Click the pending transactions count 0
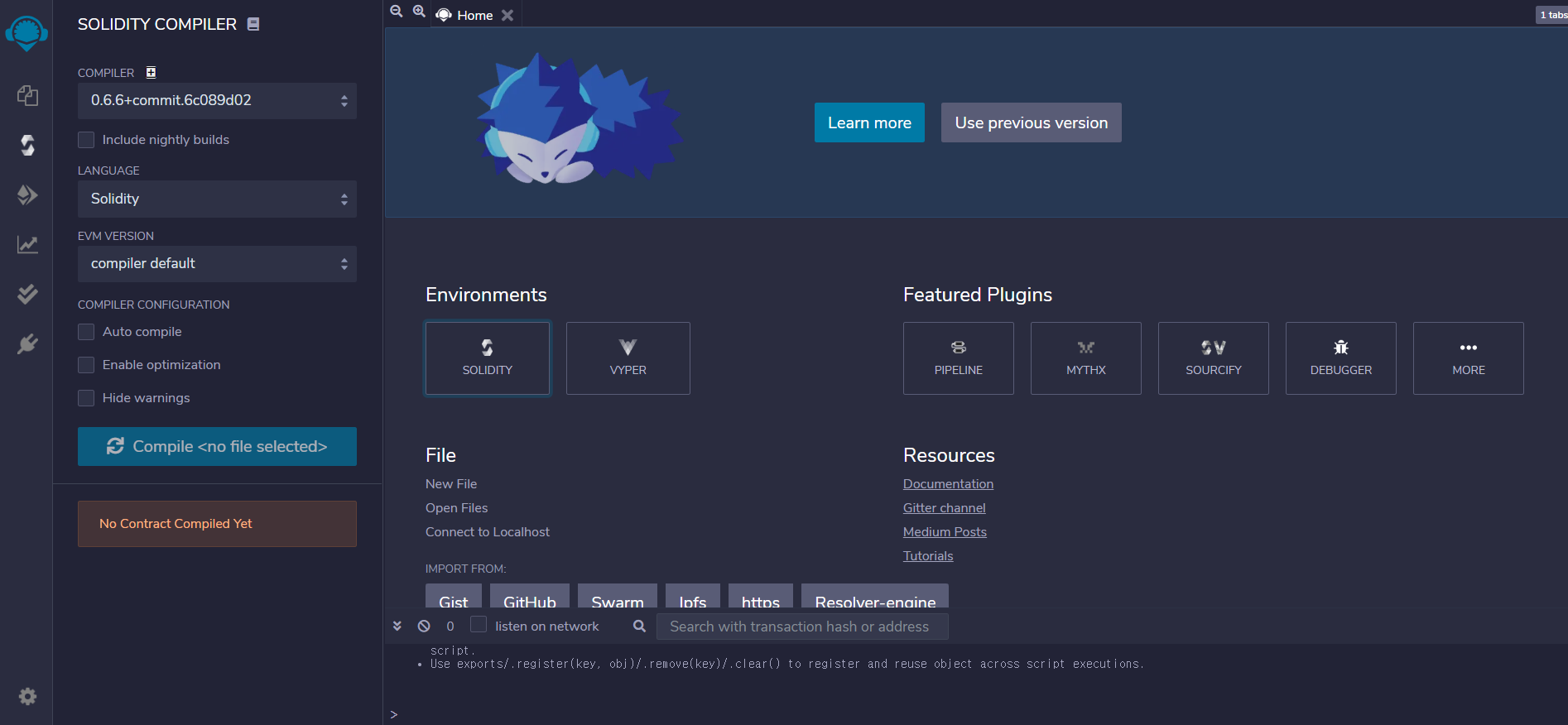The image size is (1568, 725). pyautogui.click(x=450, y=627)
